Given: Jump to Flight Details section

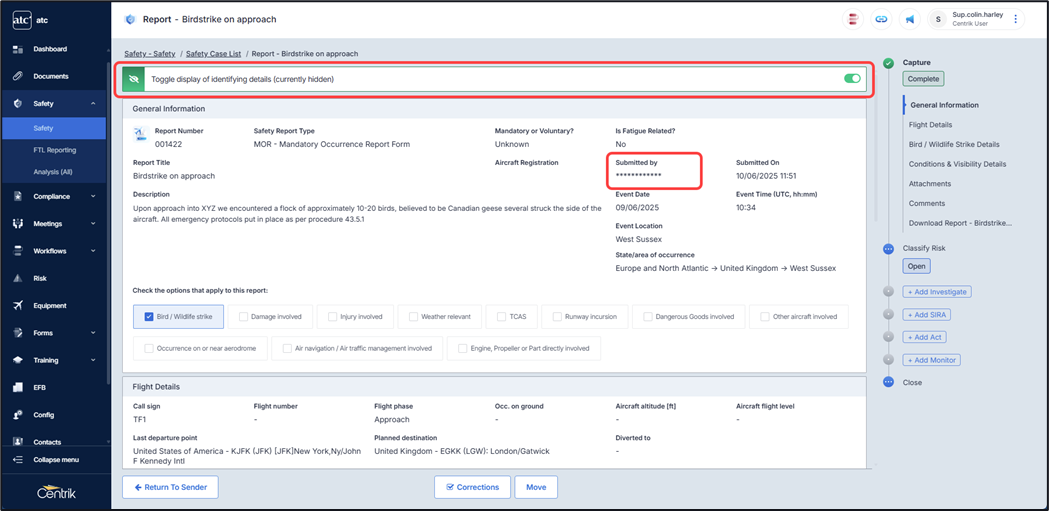Looking at the screenshot, I should 931,125.
